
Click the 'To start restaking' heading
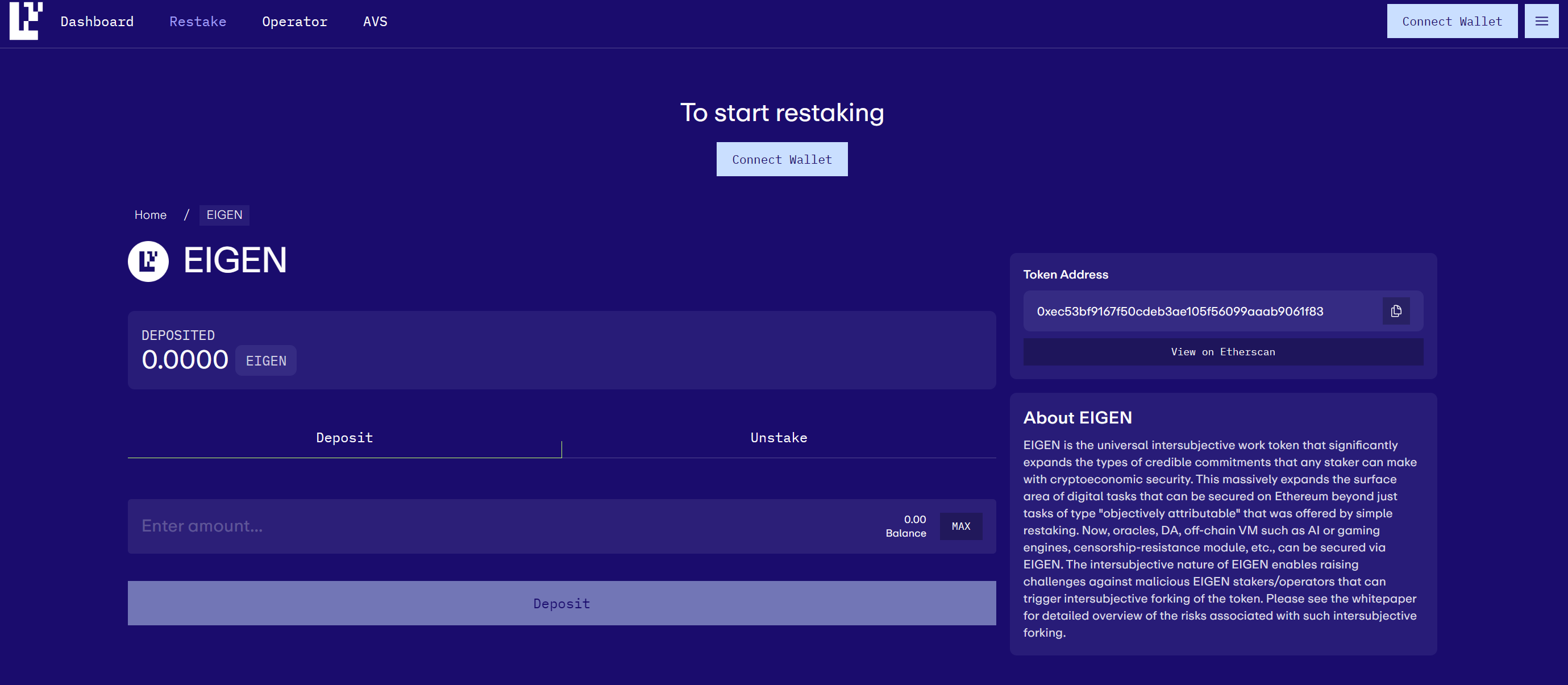[781, 113]
